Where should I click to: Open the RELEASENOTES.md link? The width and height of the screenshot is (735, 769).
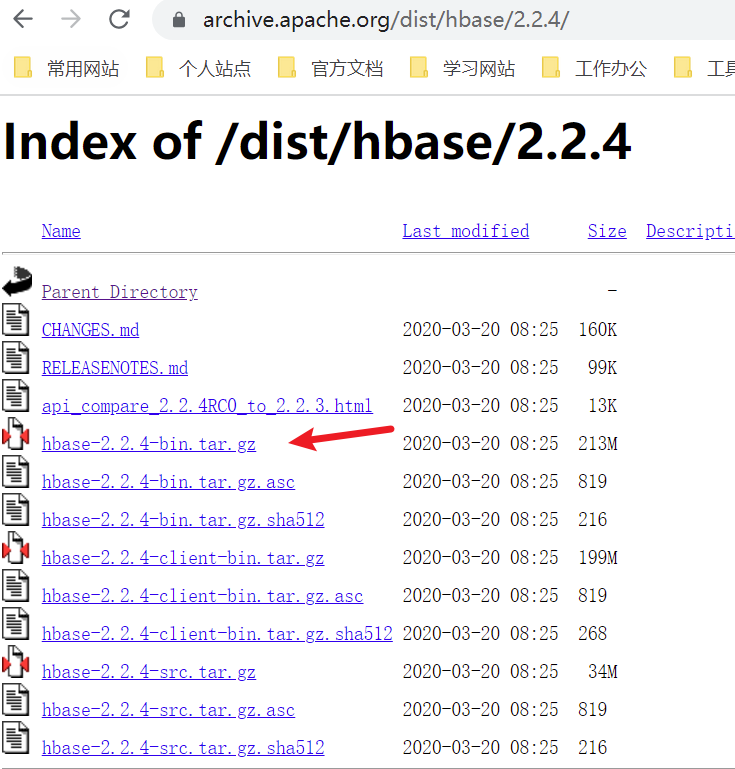(x=115, y=368)
